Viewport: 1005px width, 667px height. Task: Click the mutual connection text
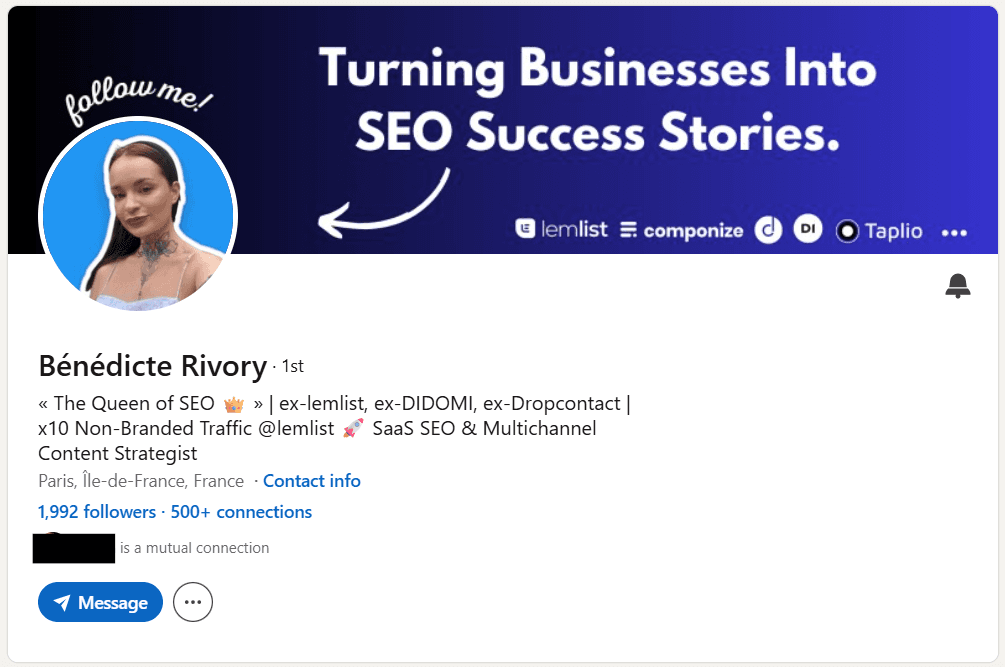click(194, 548)
